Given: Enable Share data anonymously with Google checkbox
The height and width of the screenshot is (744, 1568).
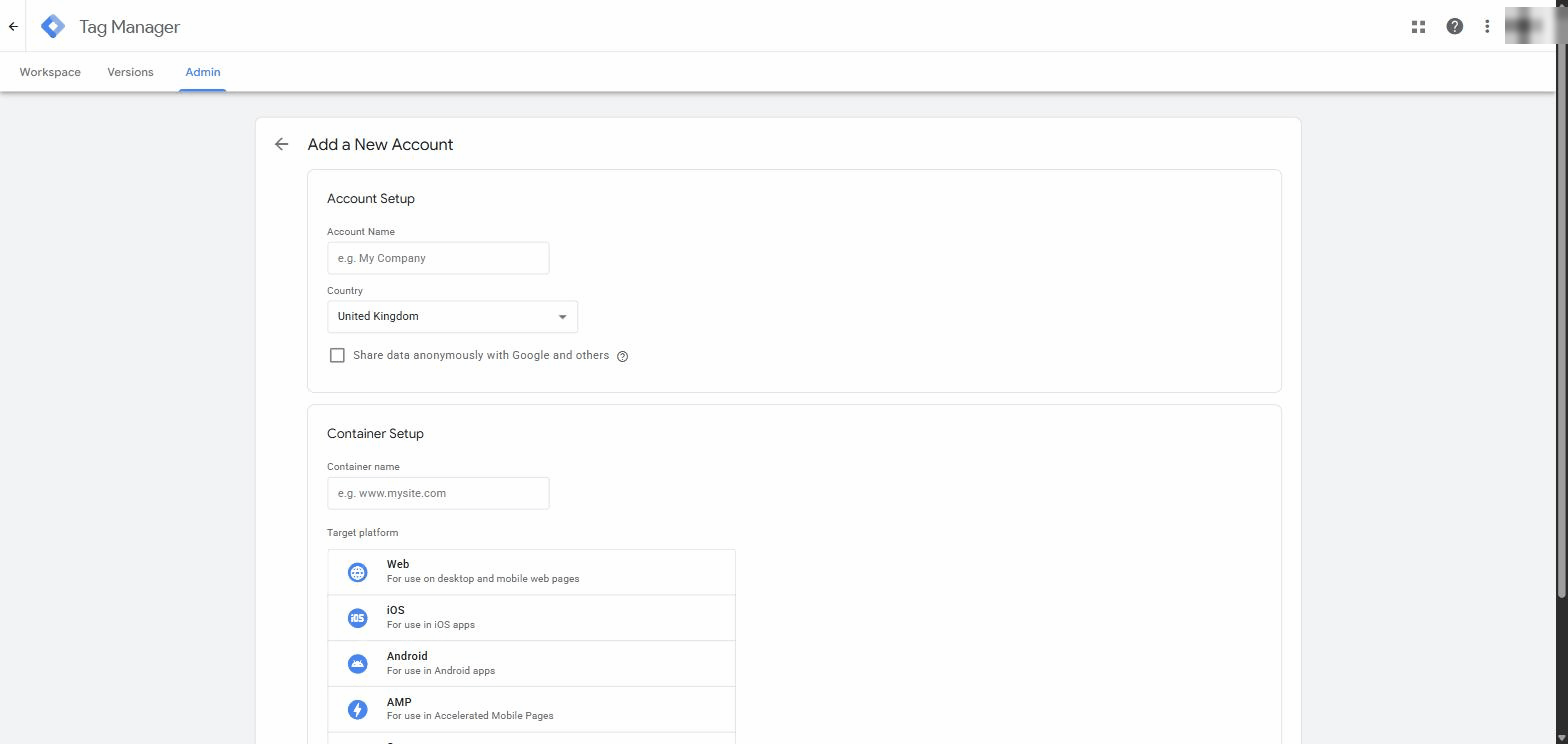Looking at the screenshot, I should click(x=337, y=355).
